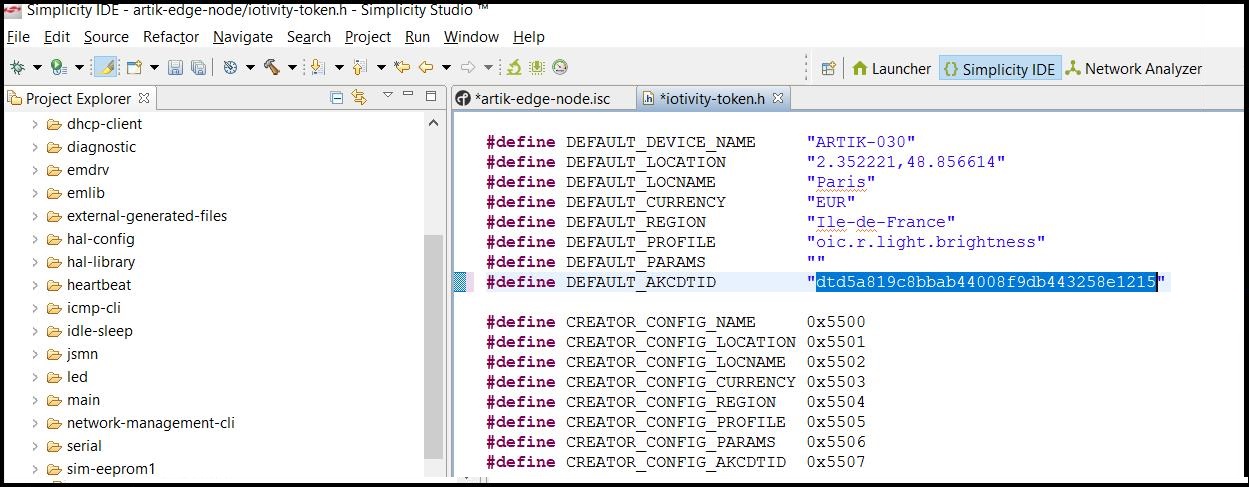Minimize the Project Explorer panel

click(x=408, y=93)
